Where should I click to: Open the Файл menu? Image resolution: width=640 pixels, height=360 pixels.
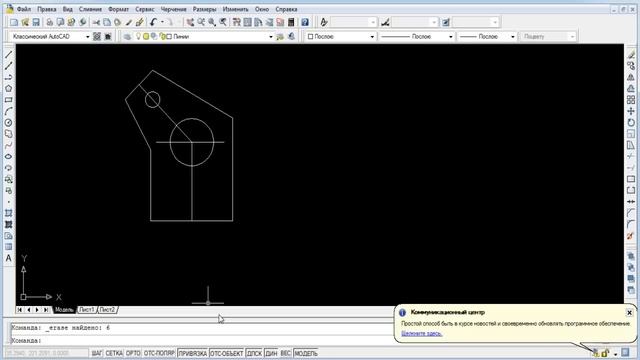[x=24, y=9]
